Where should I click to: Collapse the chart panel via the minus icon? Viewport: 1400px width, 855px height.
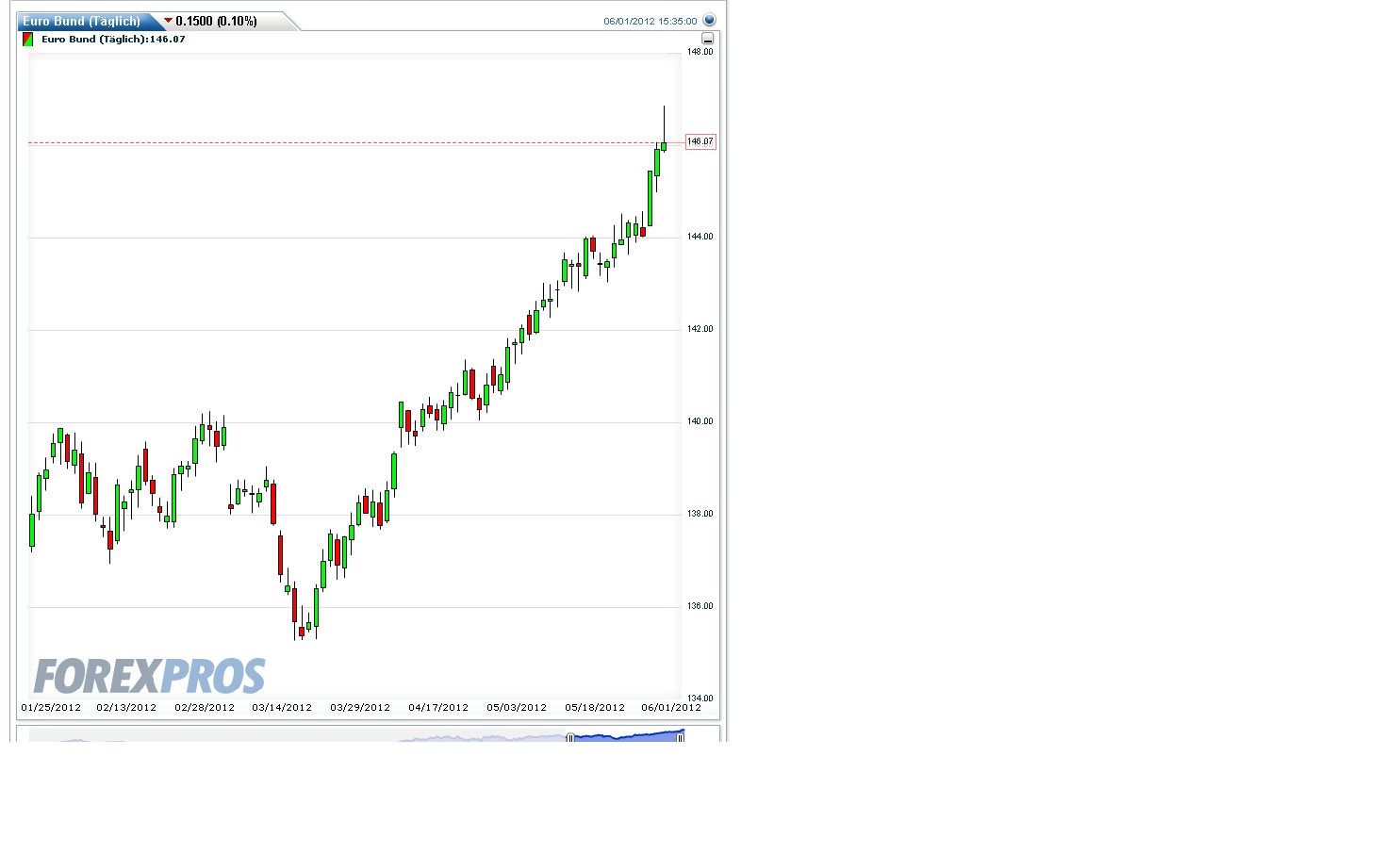706,39
